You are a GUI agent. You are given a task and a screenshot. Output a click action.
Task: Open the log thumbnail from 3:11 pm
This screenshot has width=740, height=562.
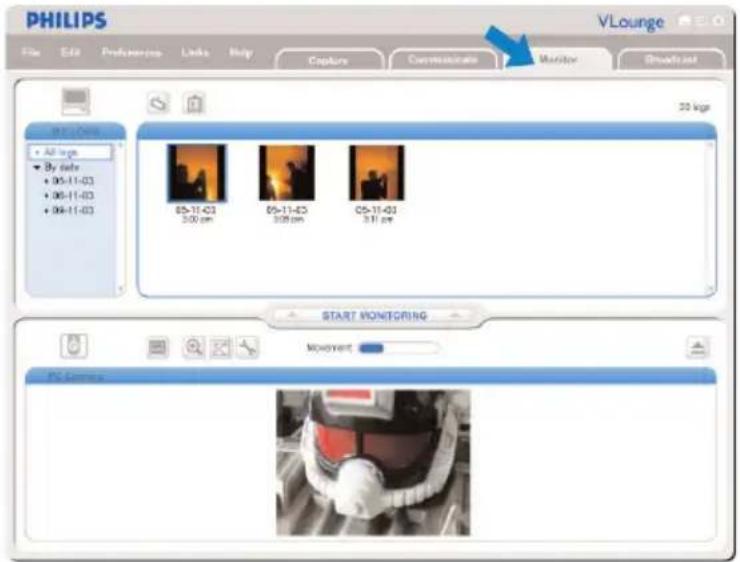(x=376, y=173)
